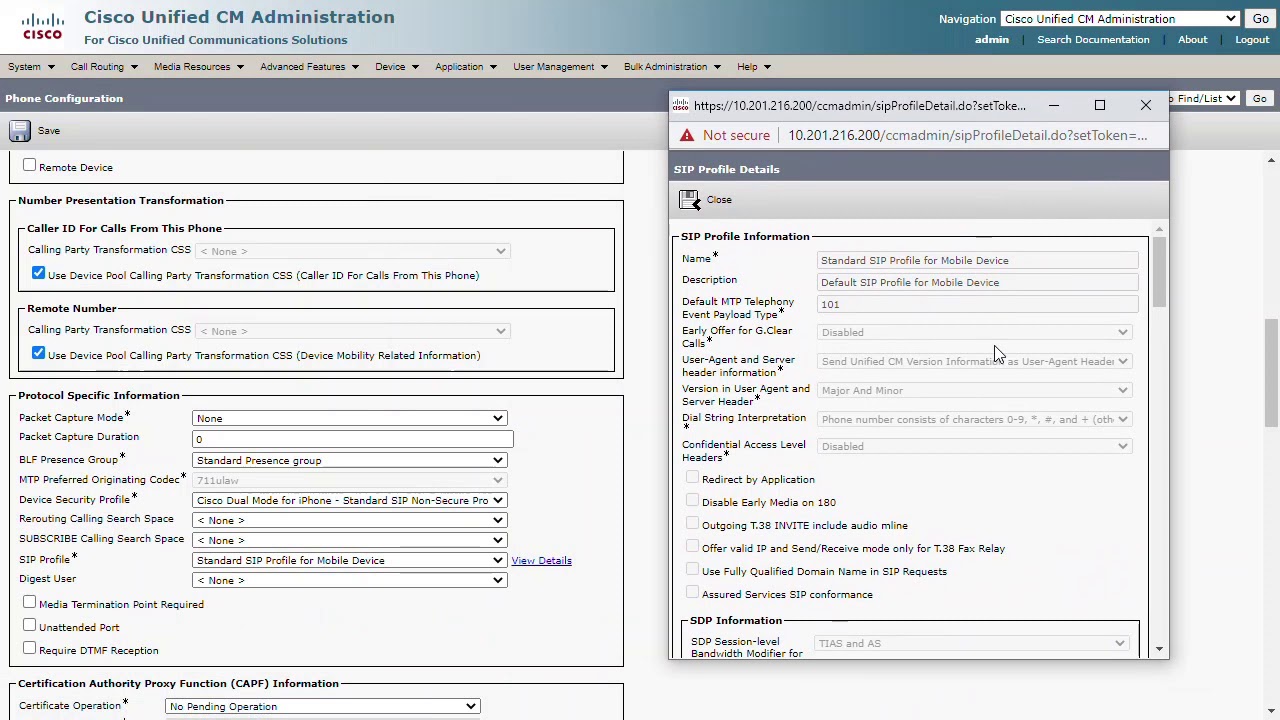Open the SDP Session-level Bandwidth Modifier dropdown
Screen dimensions: 1280x720
971,643
